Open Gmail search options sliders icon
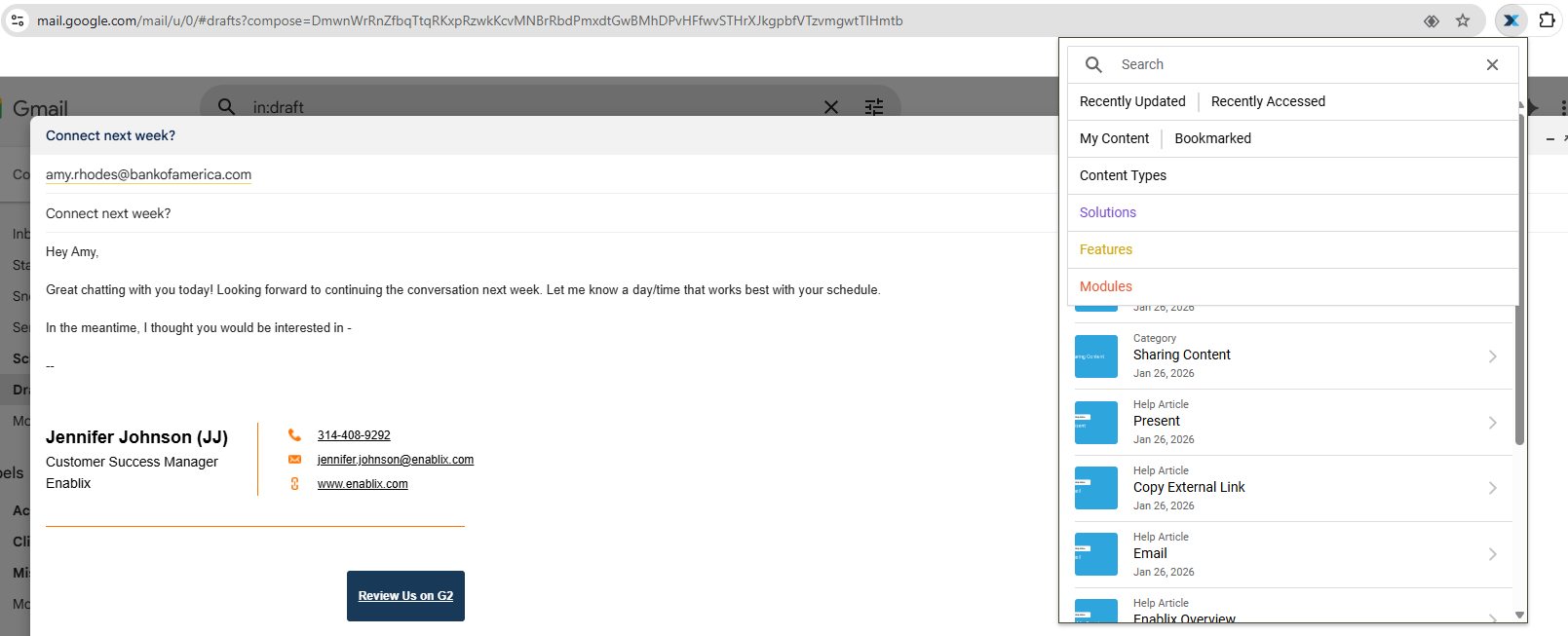1568x636 pixels. click(874, 107)
